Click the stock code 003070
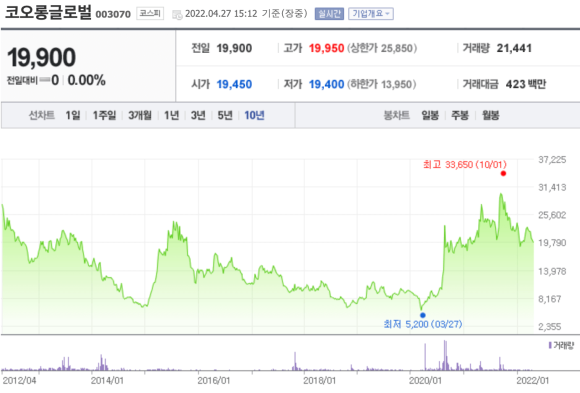 113,14
